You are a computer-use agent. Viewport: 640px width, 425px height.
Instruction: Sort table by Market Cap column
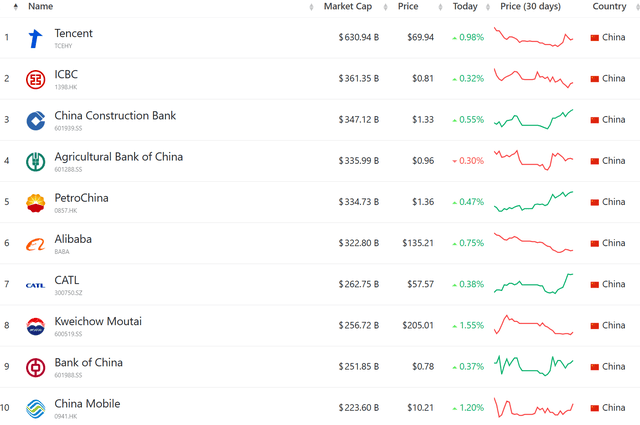tap(350, 7)
